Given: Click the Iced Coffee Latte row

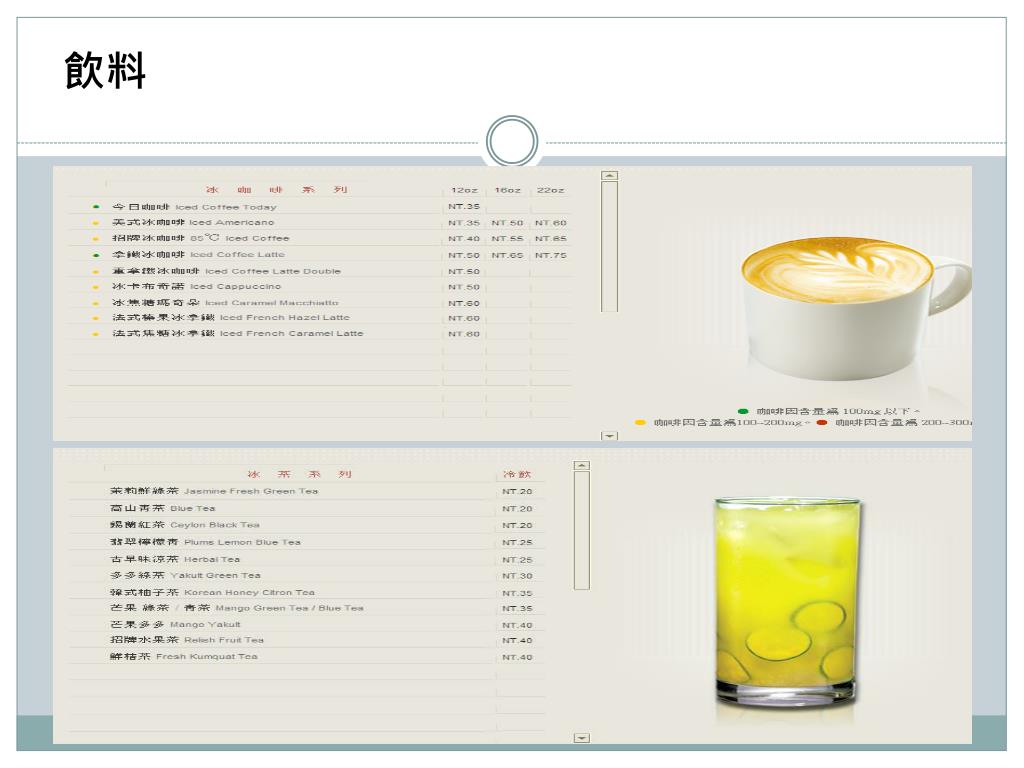Looking at the screenshot, I should (320, 255).
